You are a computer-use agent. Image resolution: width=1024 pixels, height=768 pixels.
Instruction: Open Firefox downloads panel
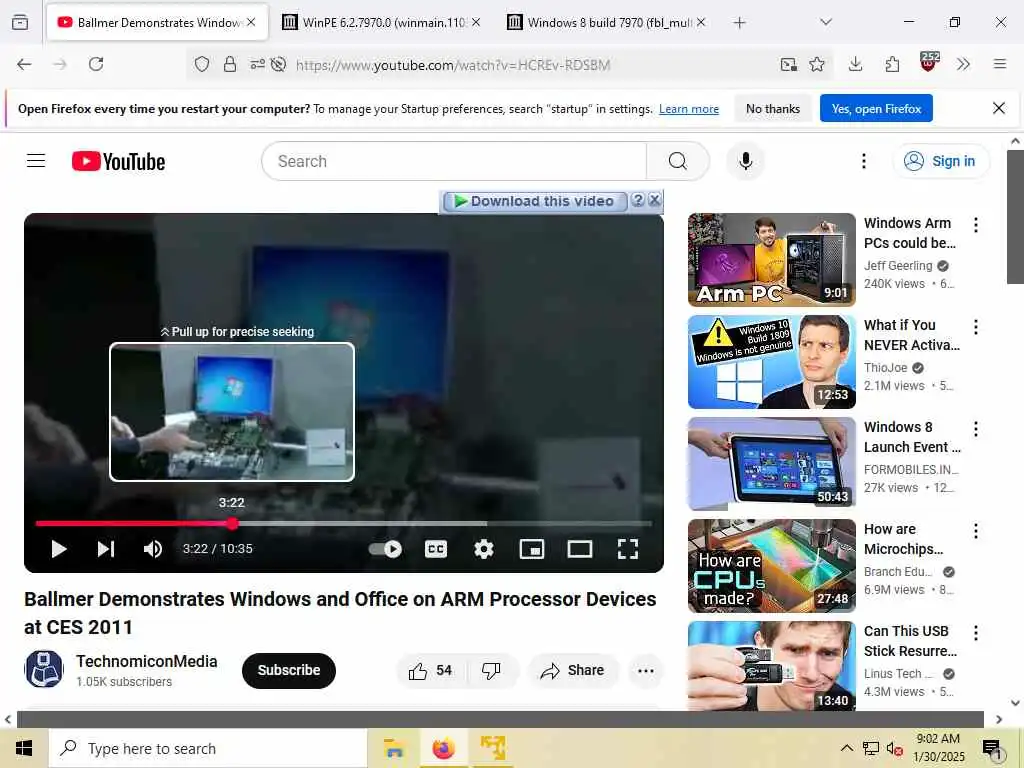pos(856,64)
